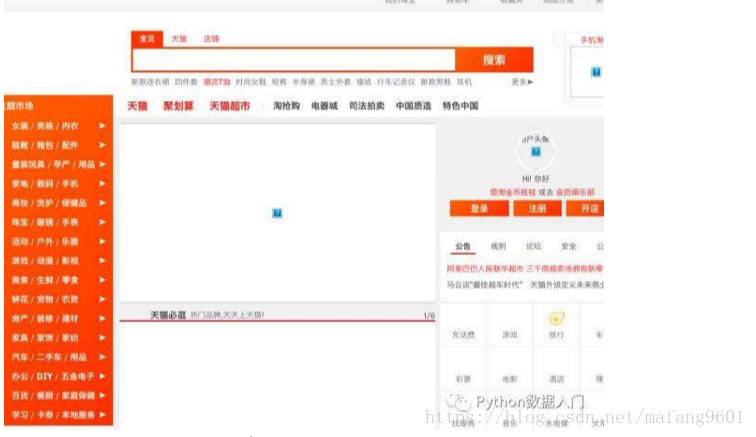This screenshot has height=437, width=756.
Task: Focus the main search input box
Action: click(294, 60)
